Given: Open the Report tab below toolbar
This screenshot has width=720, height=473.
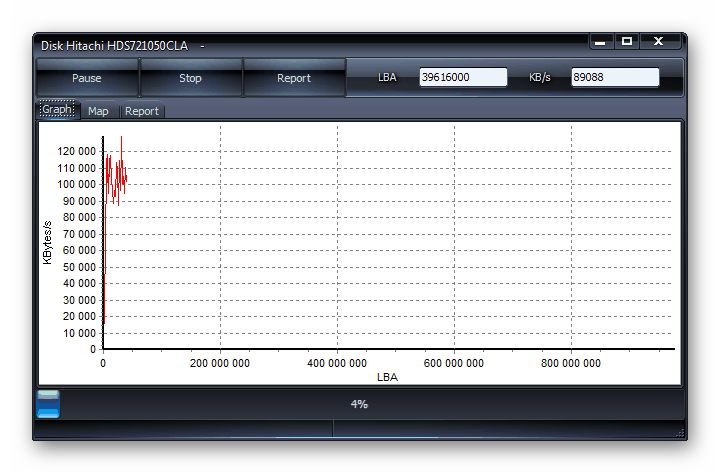Looking at the screenshot, I should click(141, 111).
